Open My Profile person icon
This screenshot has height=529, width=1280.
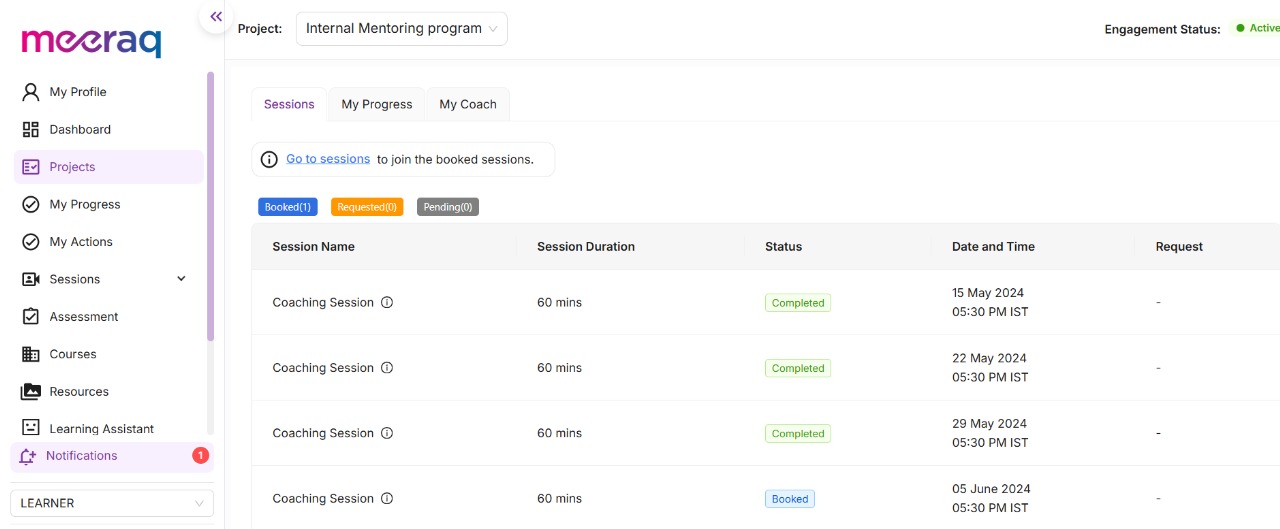[31, 92]
